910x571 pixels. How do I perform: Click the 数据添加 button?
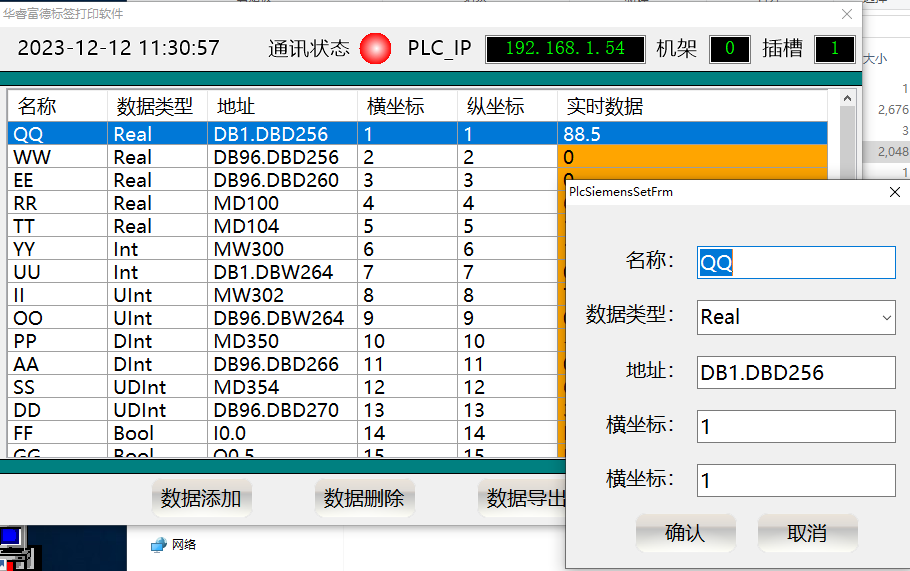pos(201,498)
